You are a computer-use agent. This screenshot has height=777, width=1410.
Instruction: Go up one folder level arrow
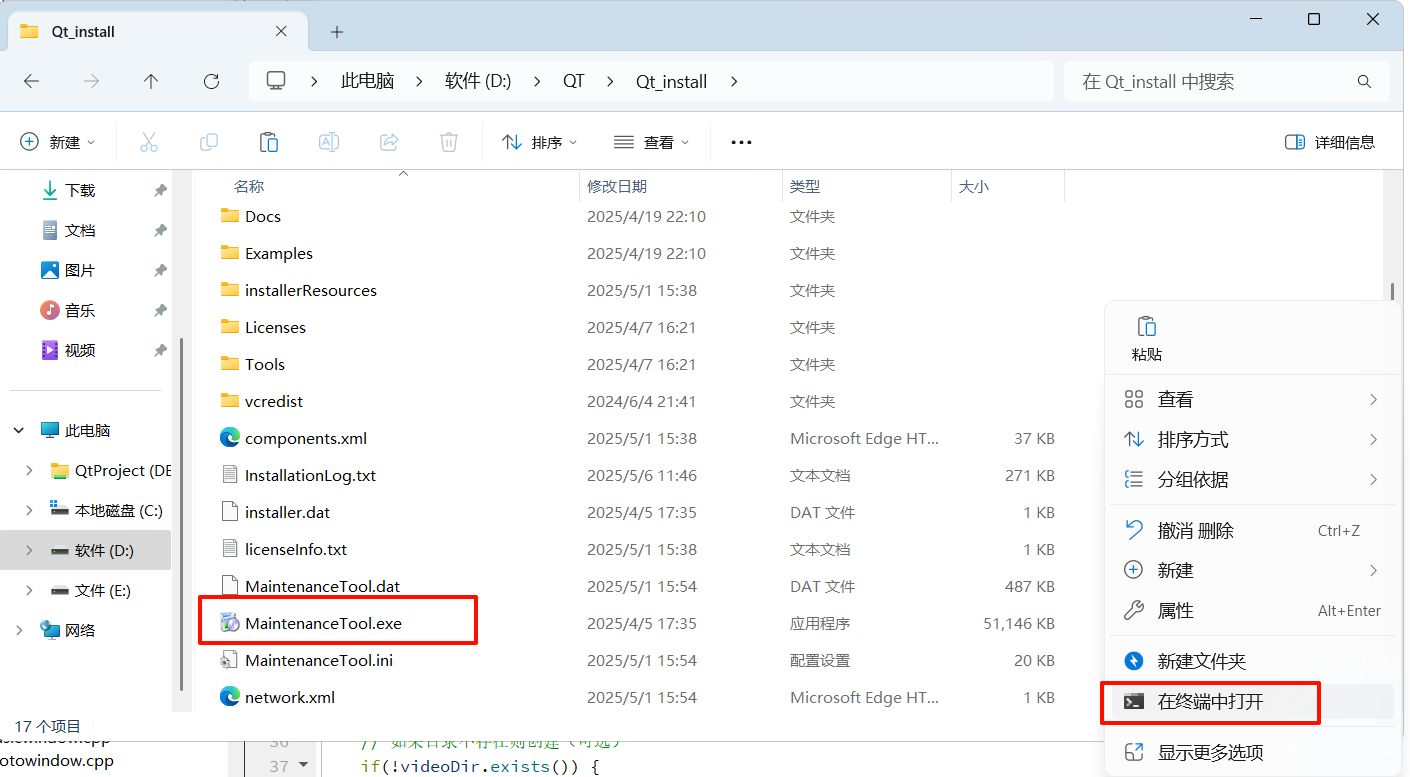(x=151, y=81)
